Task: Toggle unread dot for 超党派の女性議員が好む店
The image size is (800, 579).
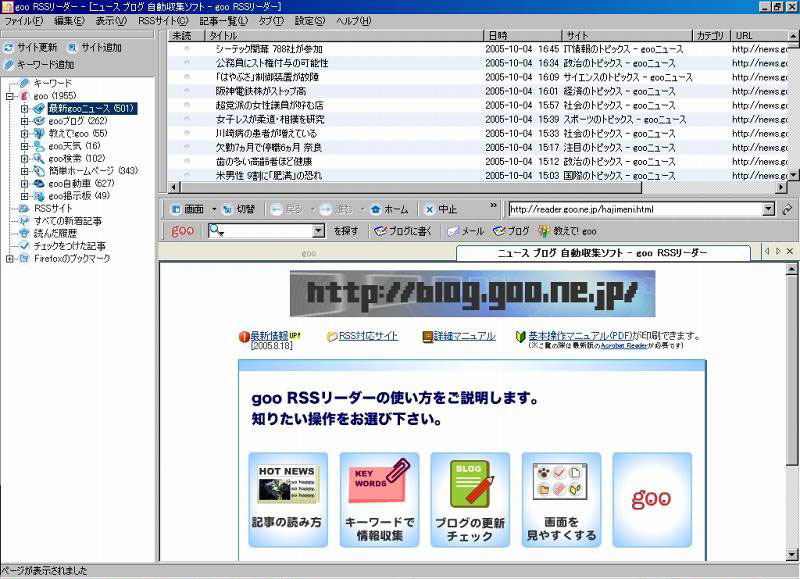Action: (x=187, y=105)
